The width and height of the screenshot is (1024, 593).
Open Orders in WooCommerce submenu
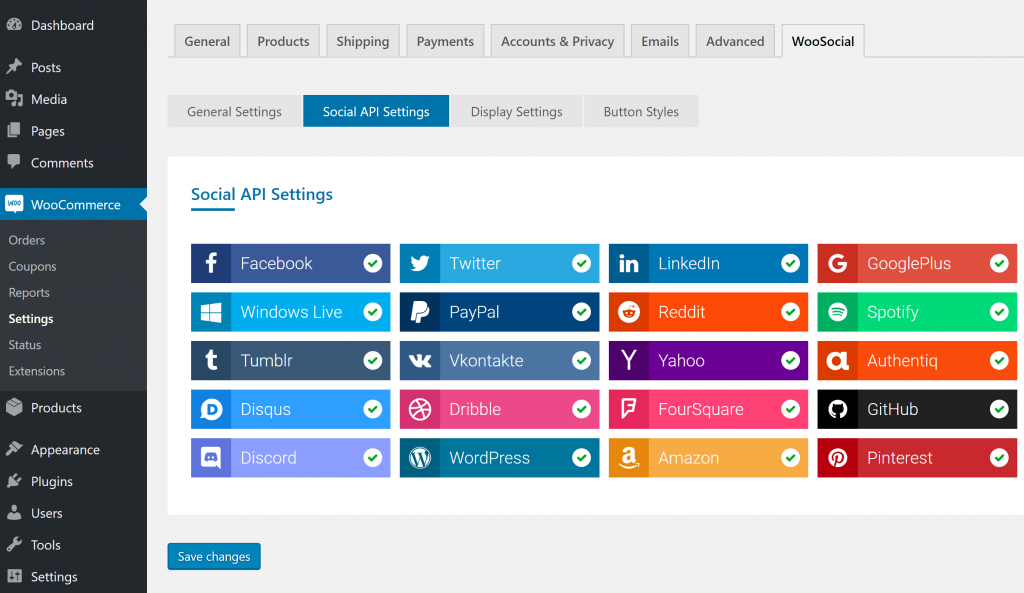click(27, 240)
